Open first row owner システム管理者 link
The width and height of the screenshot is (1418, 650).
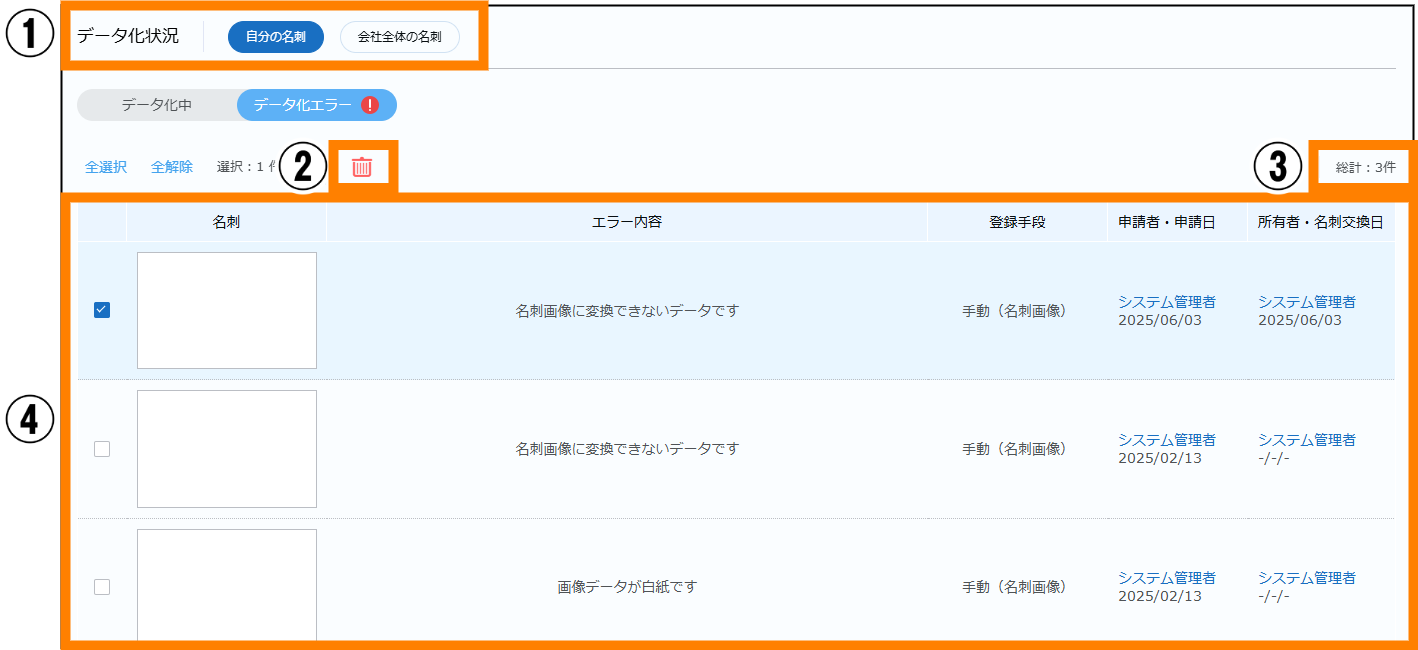[1306, 302]
